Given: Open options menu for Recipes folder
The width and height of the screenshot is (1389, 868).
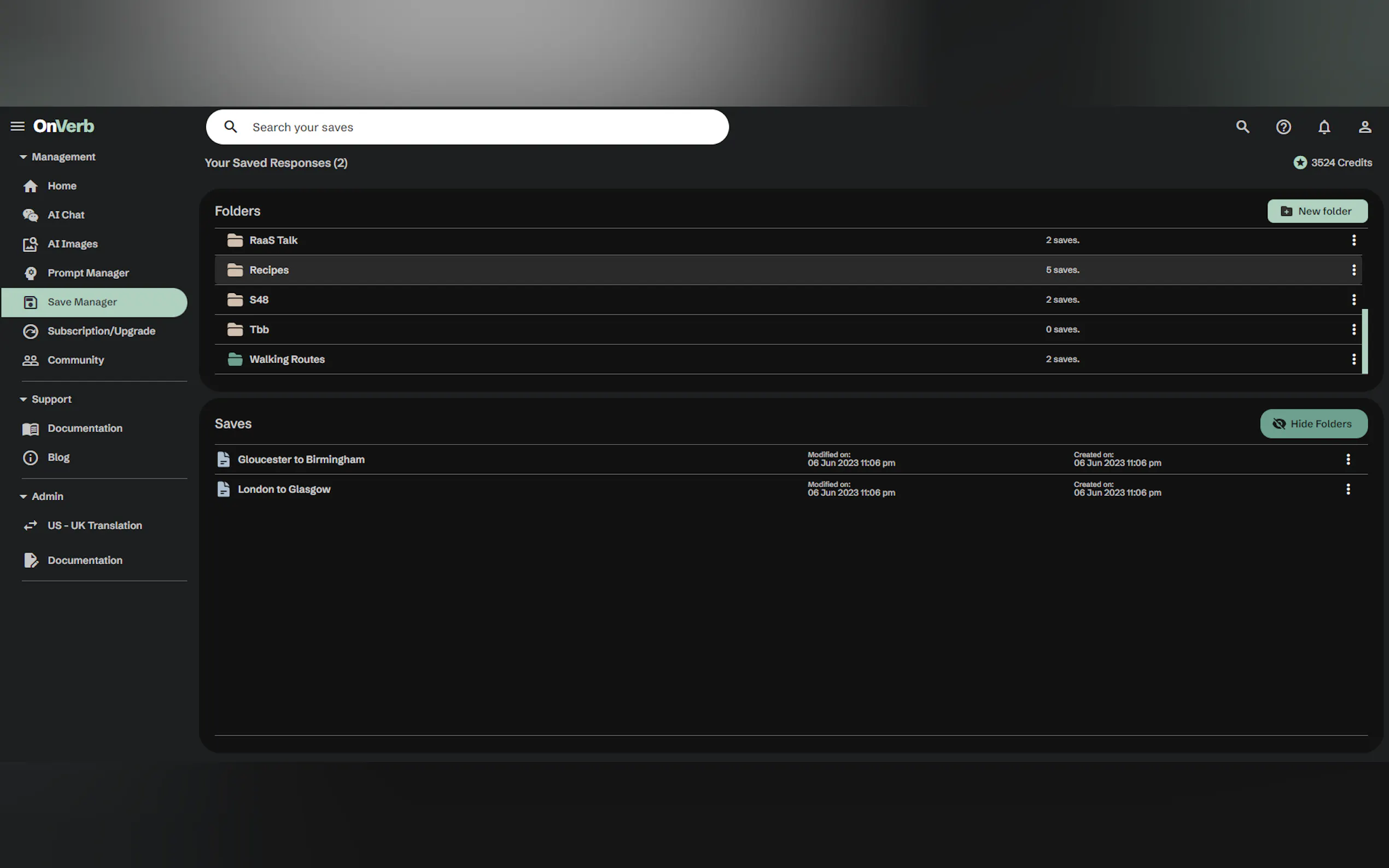Looking at the screenshot, I should [x=1353, y=270].
